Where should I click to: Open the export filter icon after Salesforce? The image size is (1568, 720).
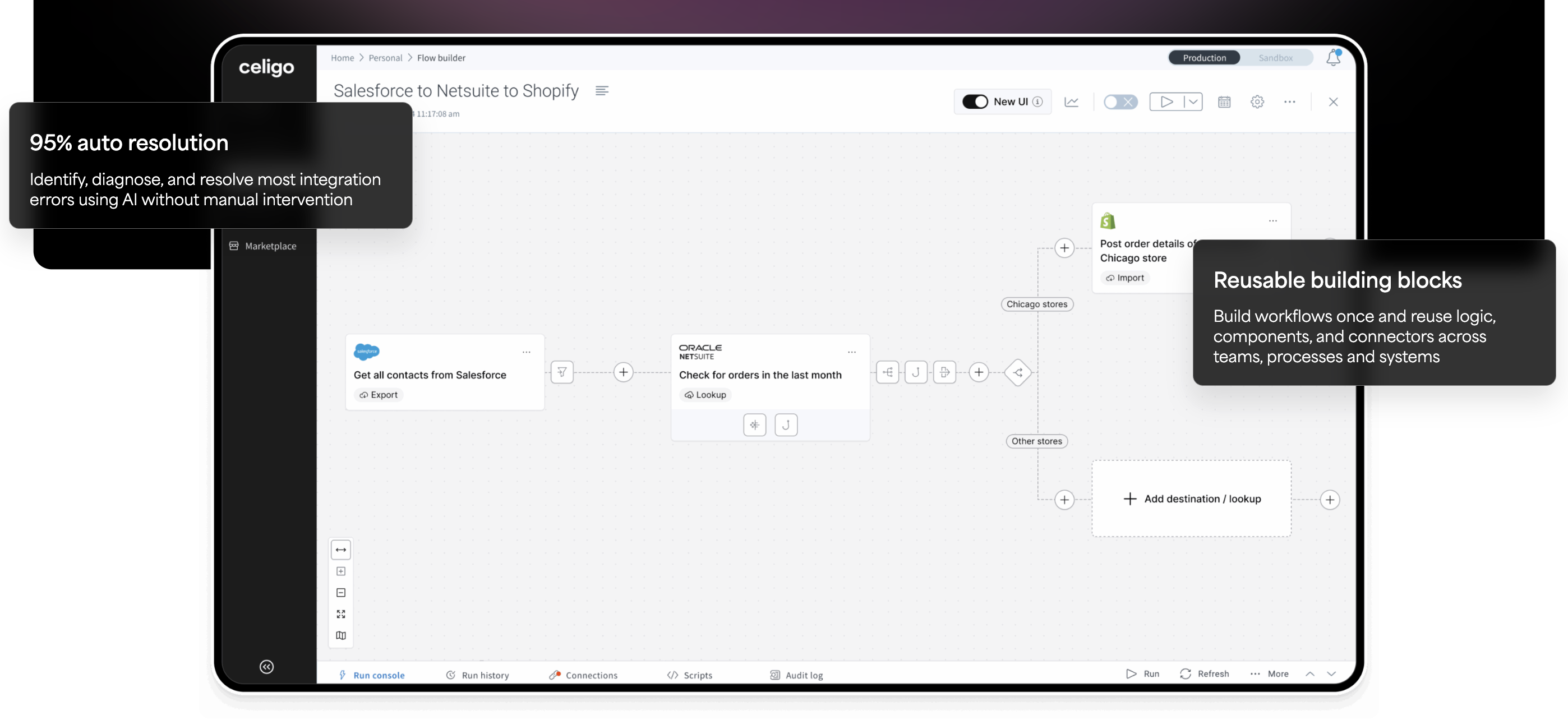(x=562, y=372)
